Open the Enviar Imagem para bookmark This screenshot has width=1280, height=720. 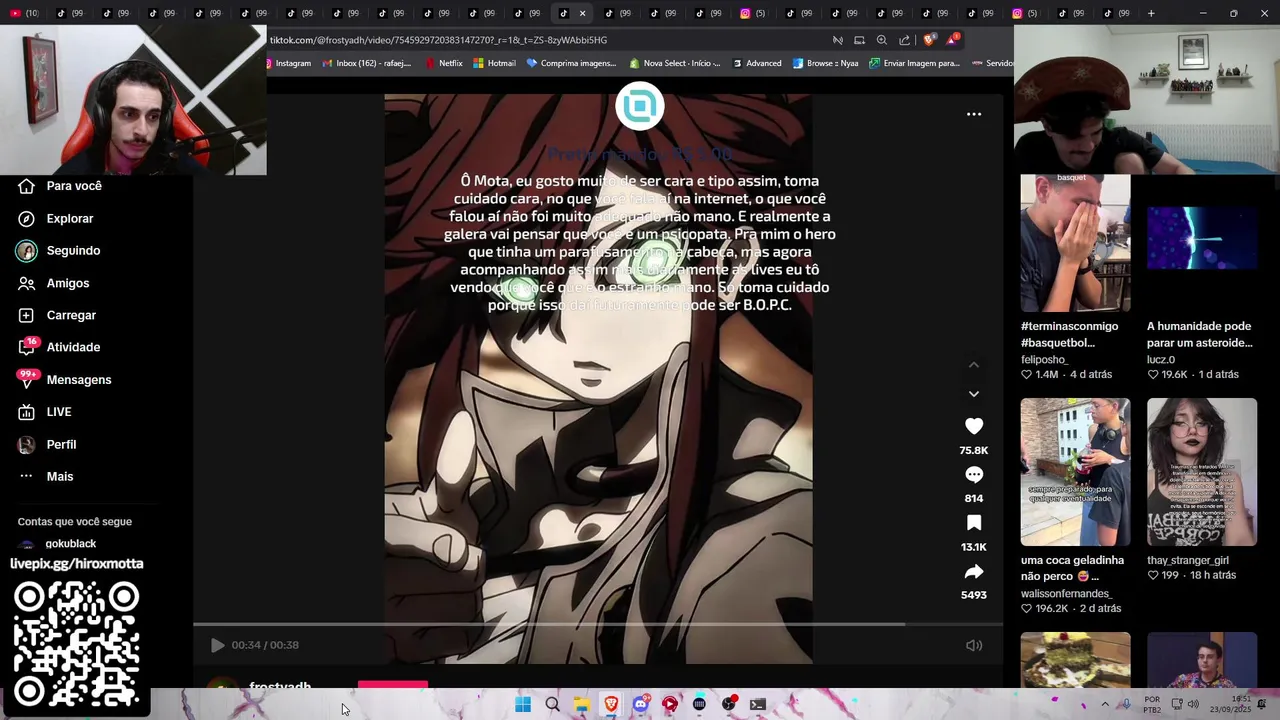pos(915,63)
